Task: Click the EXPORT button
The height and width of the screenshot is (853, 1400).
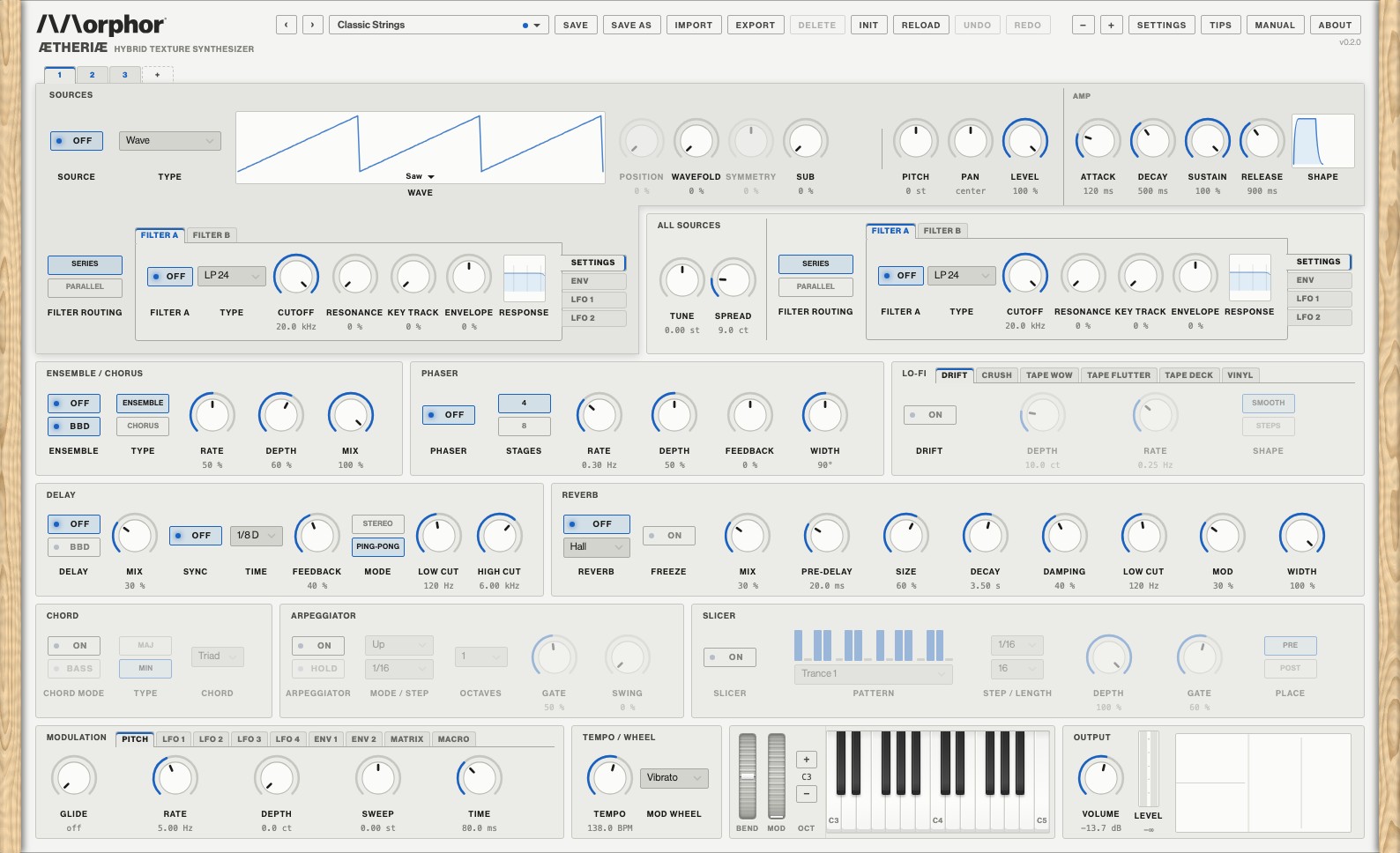Action: pos(756,25)
